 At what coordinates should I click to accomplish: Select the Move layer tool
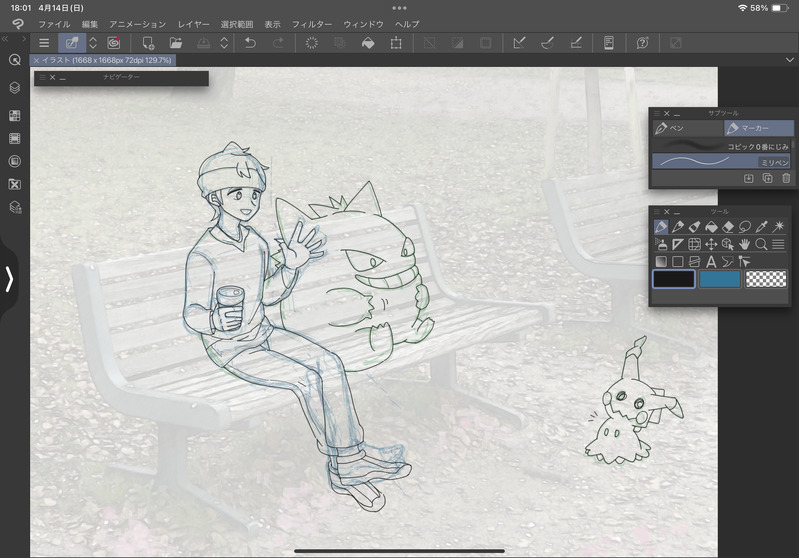coord(711,244)
